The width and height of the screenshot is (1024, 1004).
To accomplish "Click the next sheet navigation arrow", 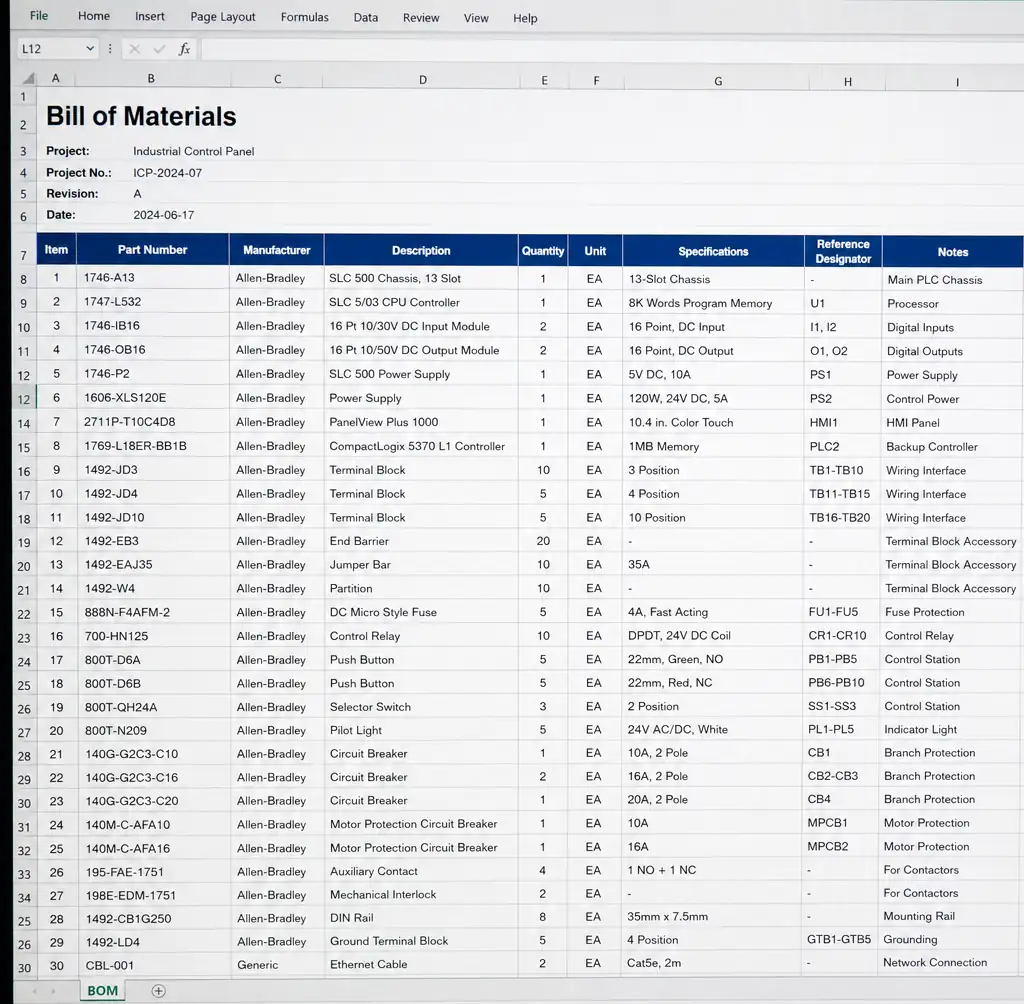I will (53, 992).
